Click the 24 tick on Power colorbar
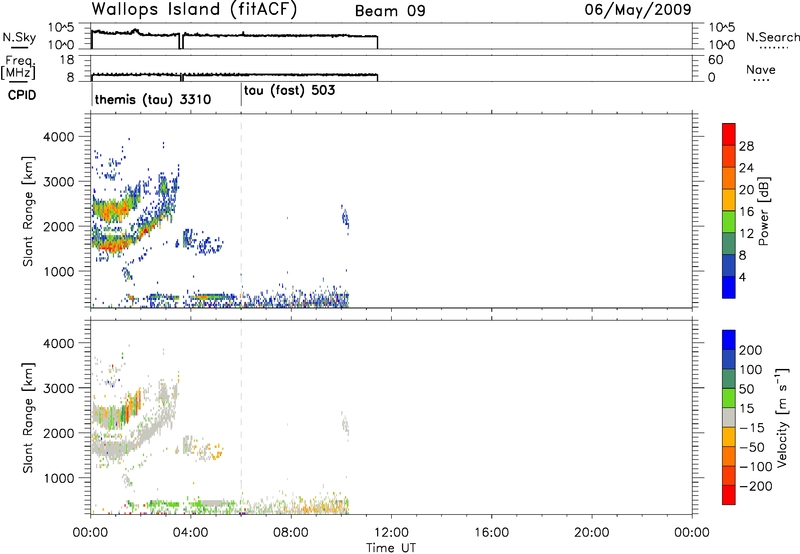This screenshot has width=800, height=554. [746, 168]
